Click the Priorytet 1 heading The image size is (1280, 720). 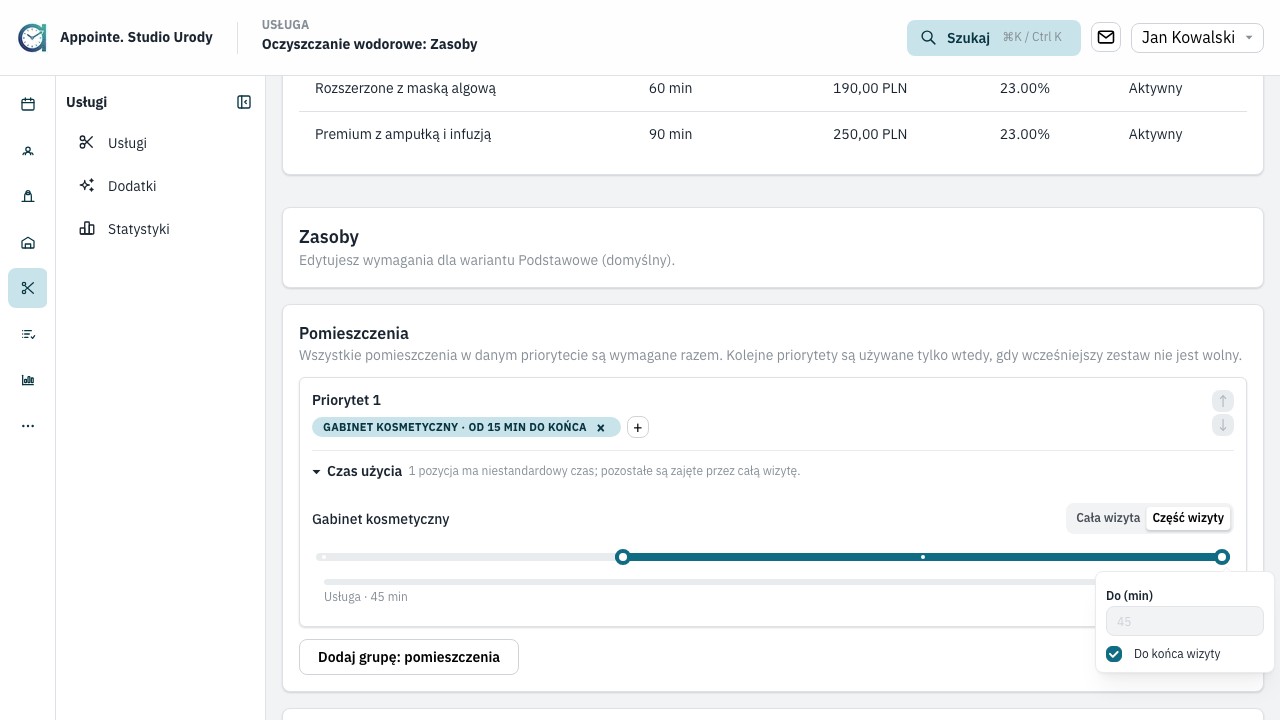pos(346,400)
